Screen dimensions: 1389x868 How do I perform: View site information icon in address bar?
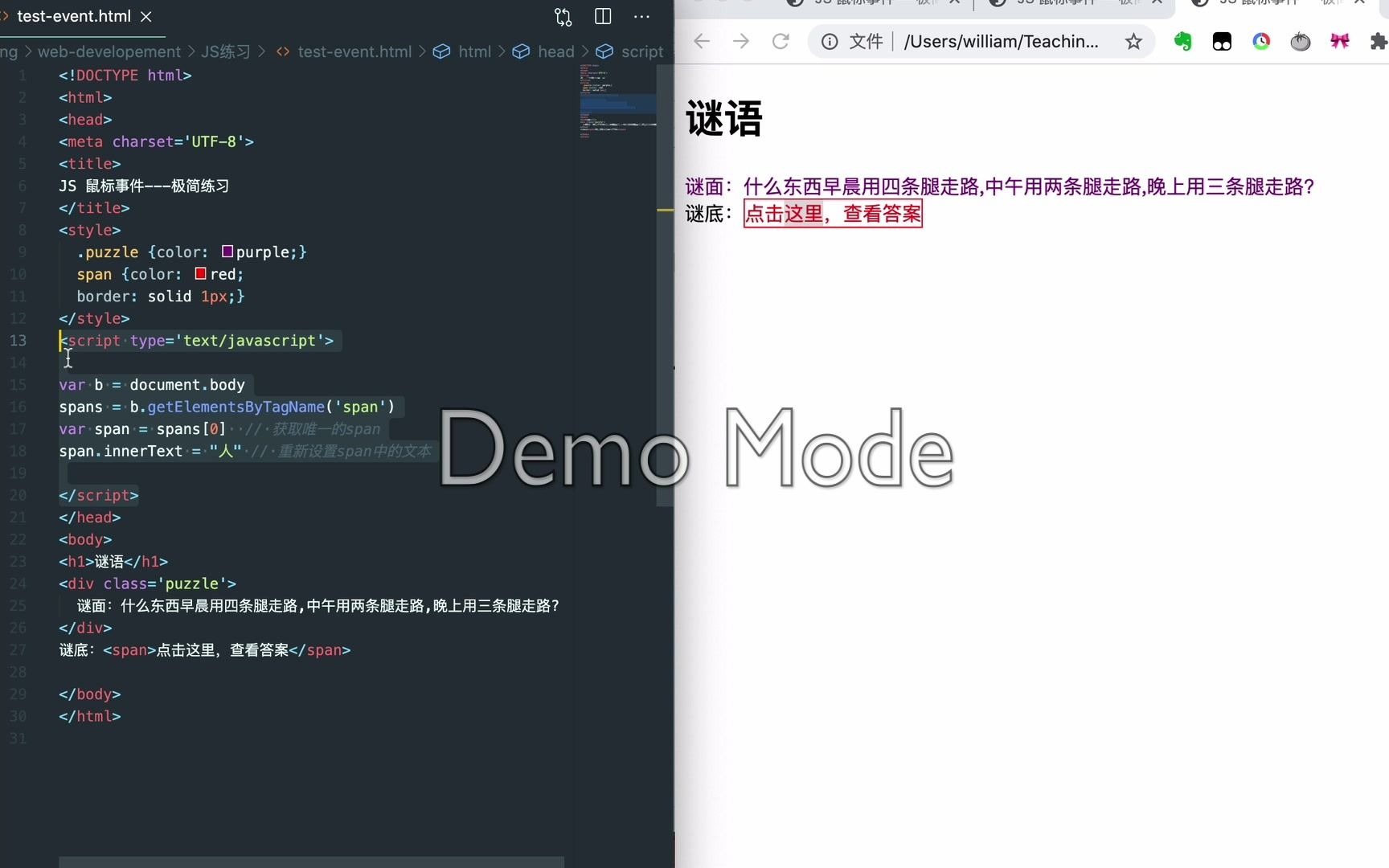[830, 41]
